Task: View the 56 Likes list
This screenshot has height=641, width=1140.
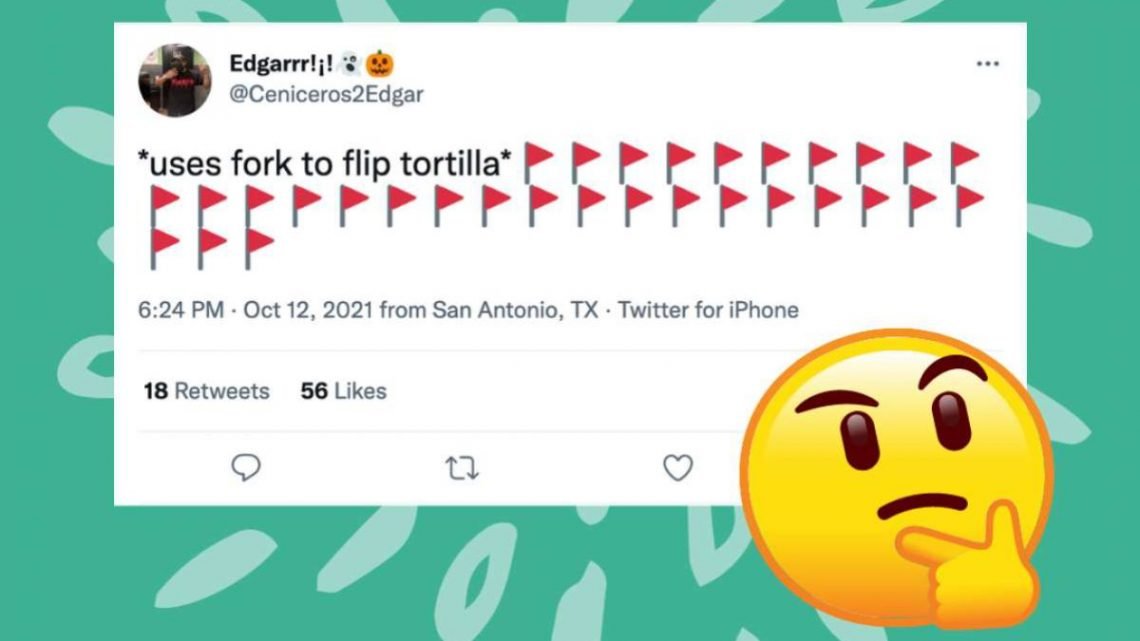Action: 343,391
